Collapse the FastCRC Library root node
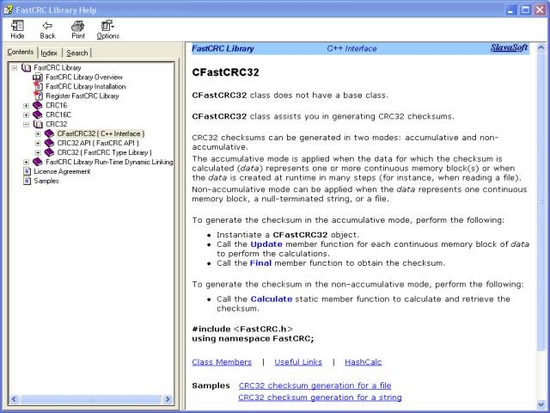Viewport: 550px width, 413px height. point(14,68)
